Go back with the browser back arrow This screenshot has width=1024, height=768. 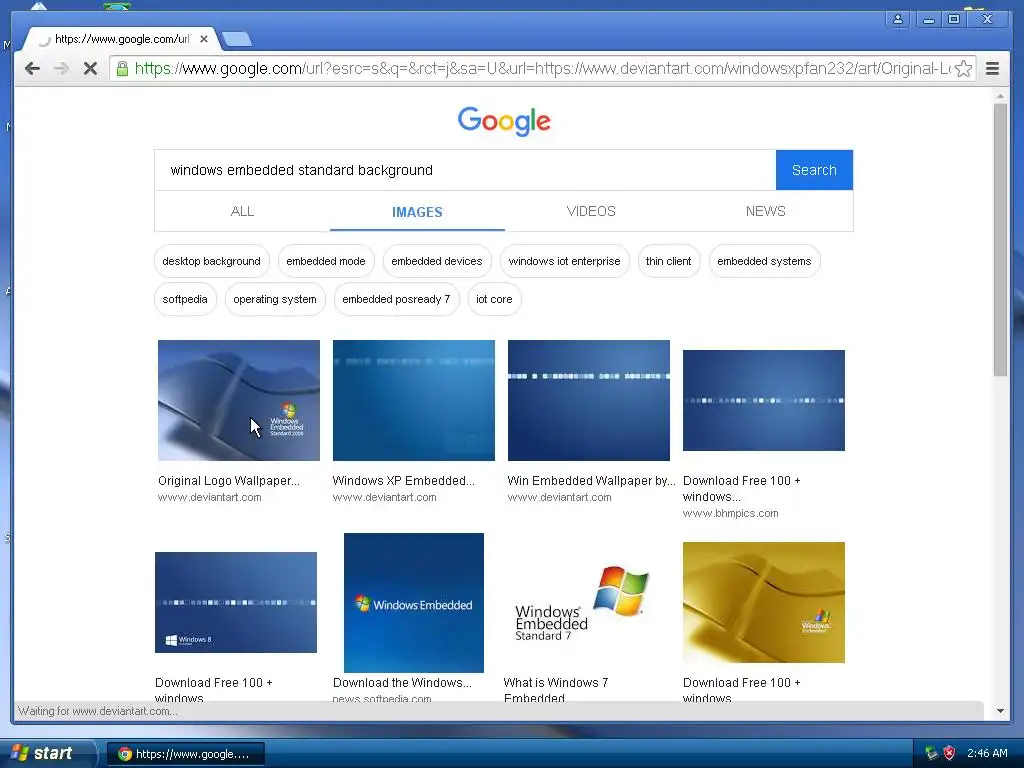pos(32,68)
